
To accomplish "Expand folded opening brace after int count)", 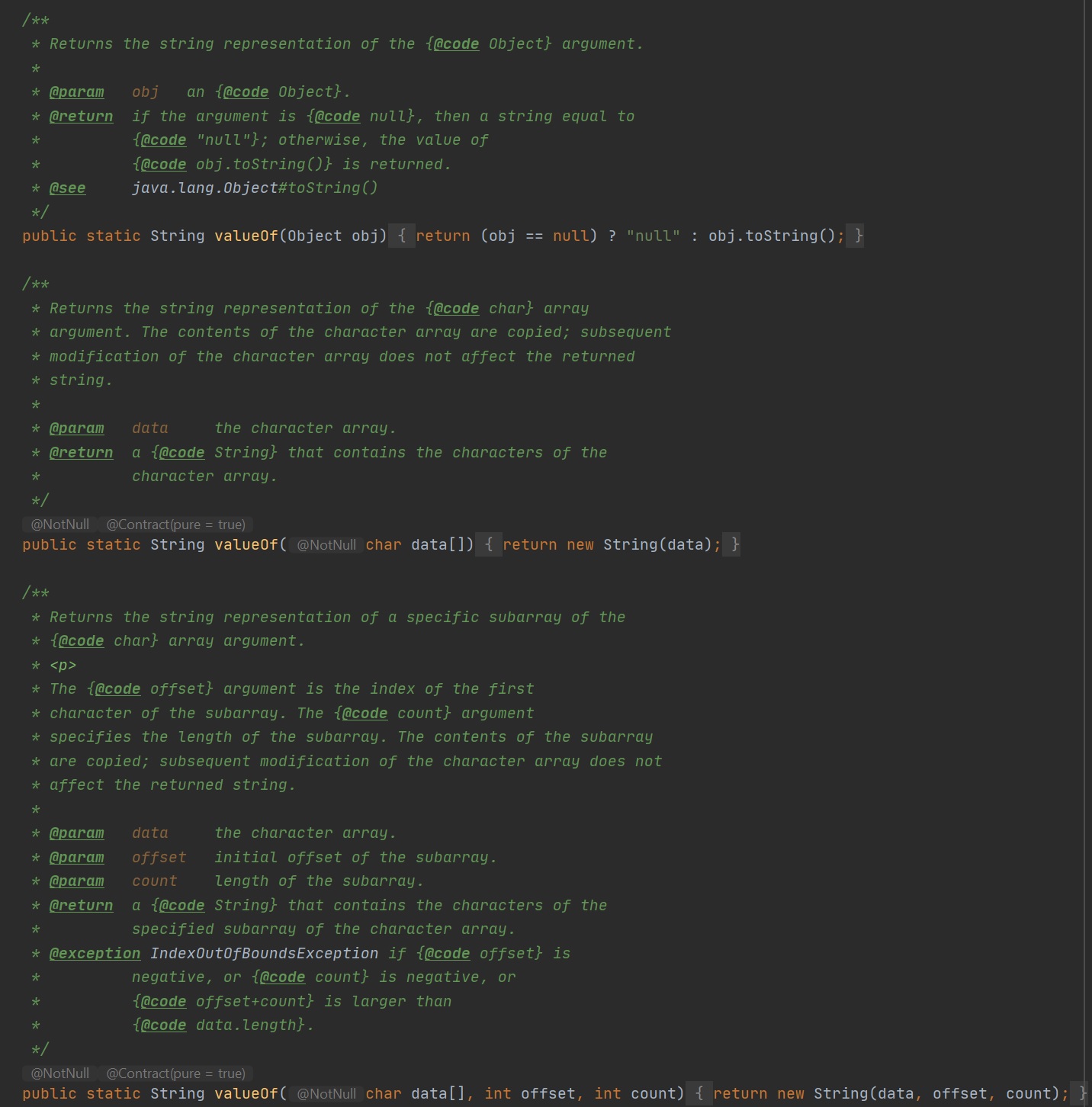I will coord(699,1094).
